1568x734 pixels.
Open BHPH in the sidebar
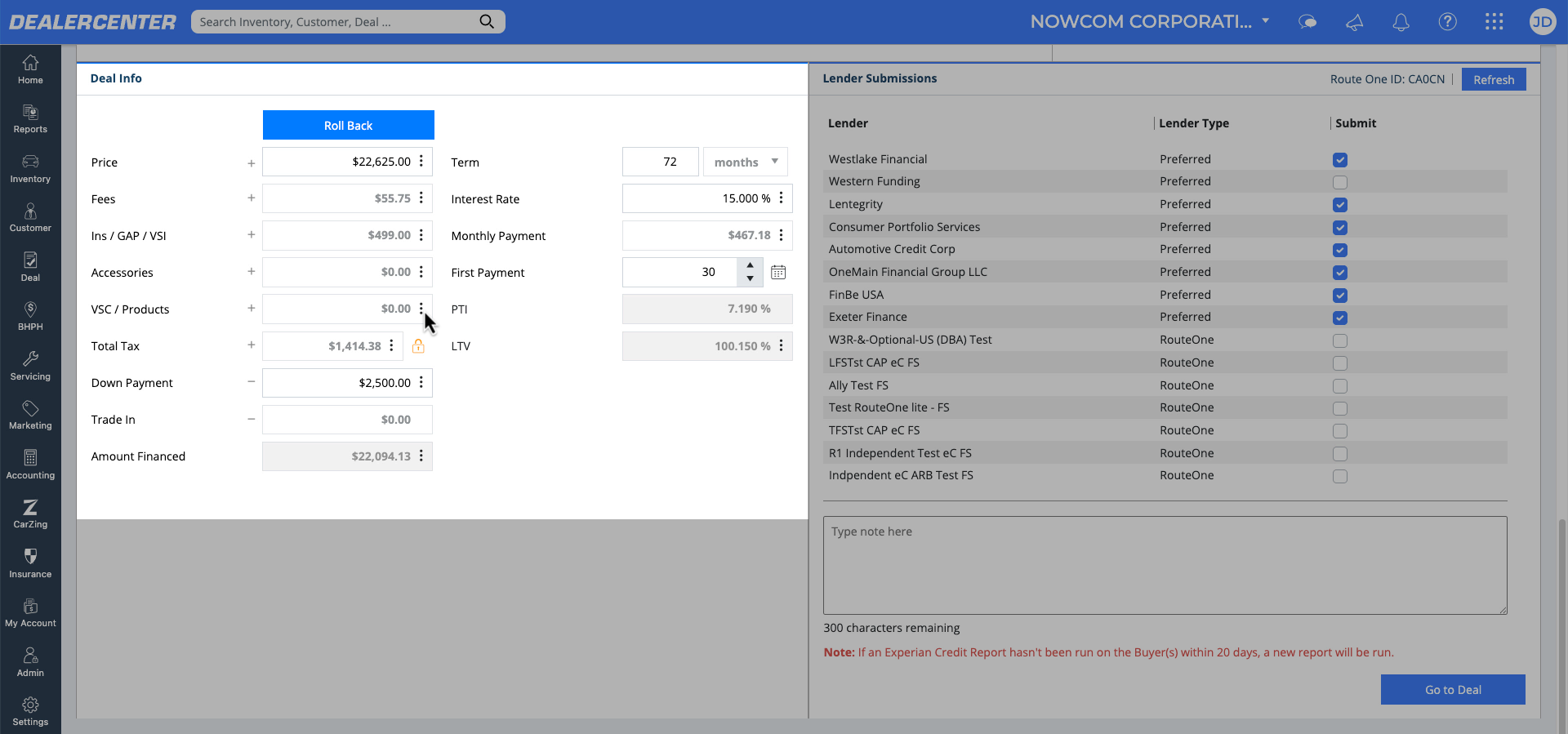pyautogui.click(x=30, y=316)
